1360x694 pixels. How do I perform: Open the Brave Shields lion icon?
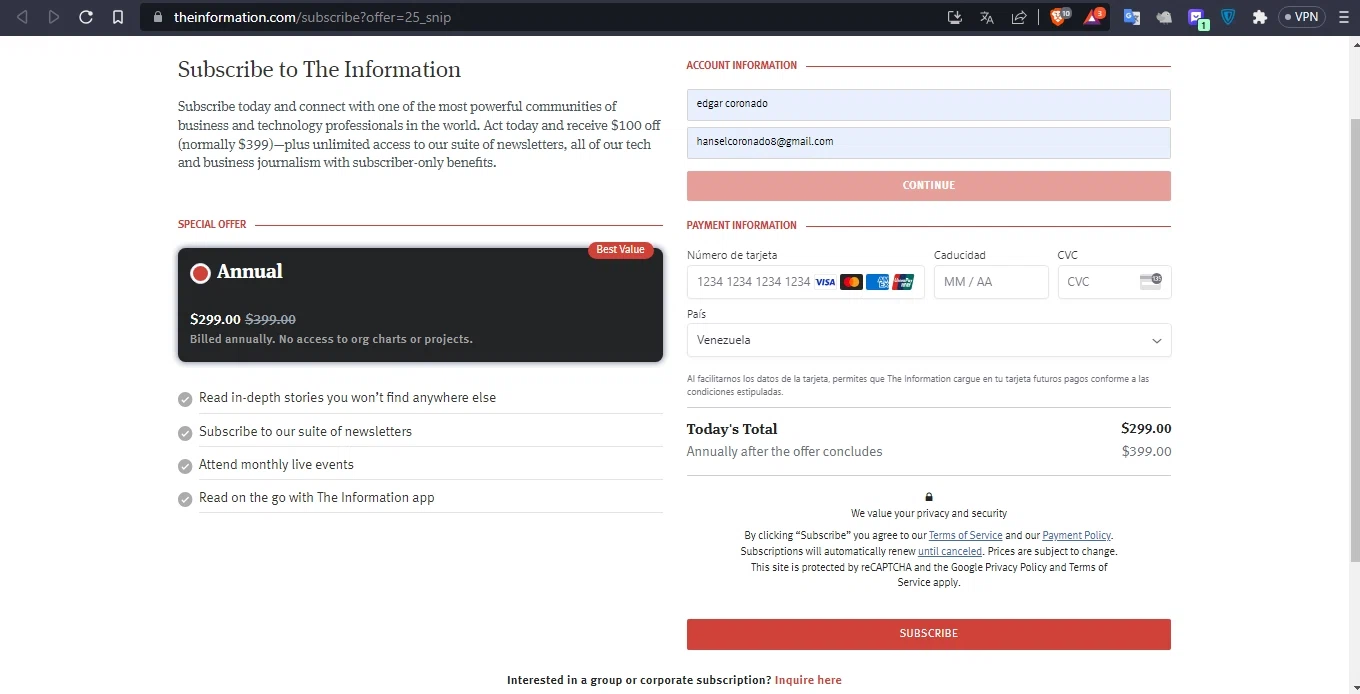[x=1059, y=17]
